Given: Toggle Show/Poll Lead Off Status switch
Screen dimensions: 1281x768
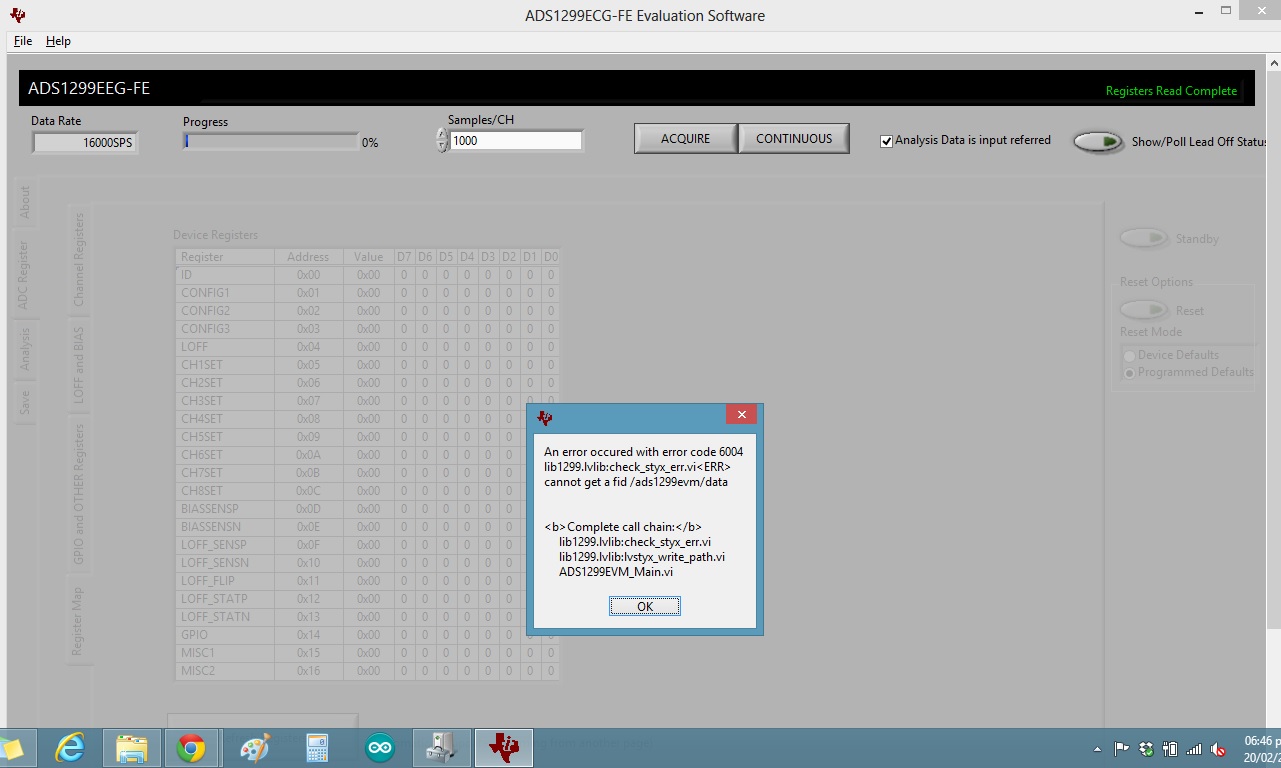Looking at the screenshot, I should [x=1098, y=141].
